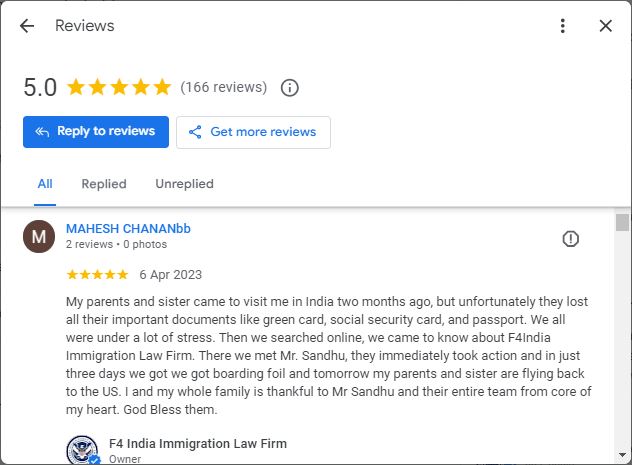Click the 2 reviews · 0 photos text
The height and width of the screenshot is (465, 632).
(116, 244)
